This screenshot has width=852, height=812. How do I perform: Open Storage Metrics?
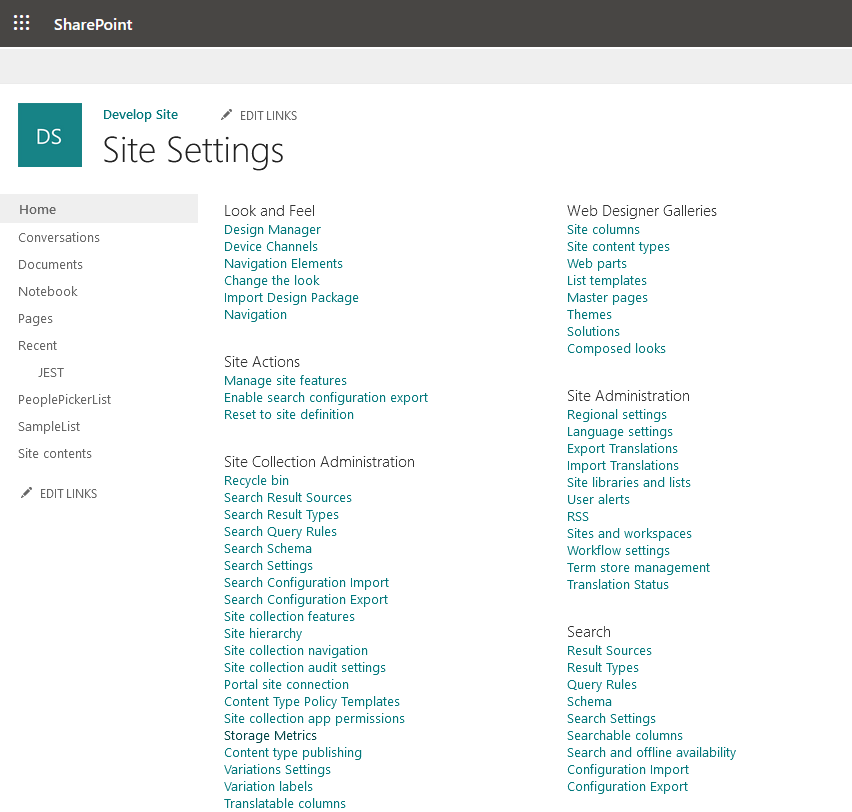coord(270,736)
